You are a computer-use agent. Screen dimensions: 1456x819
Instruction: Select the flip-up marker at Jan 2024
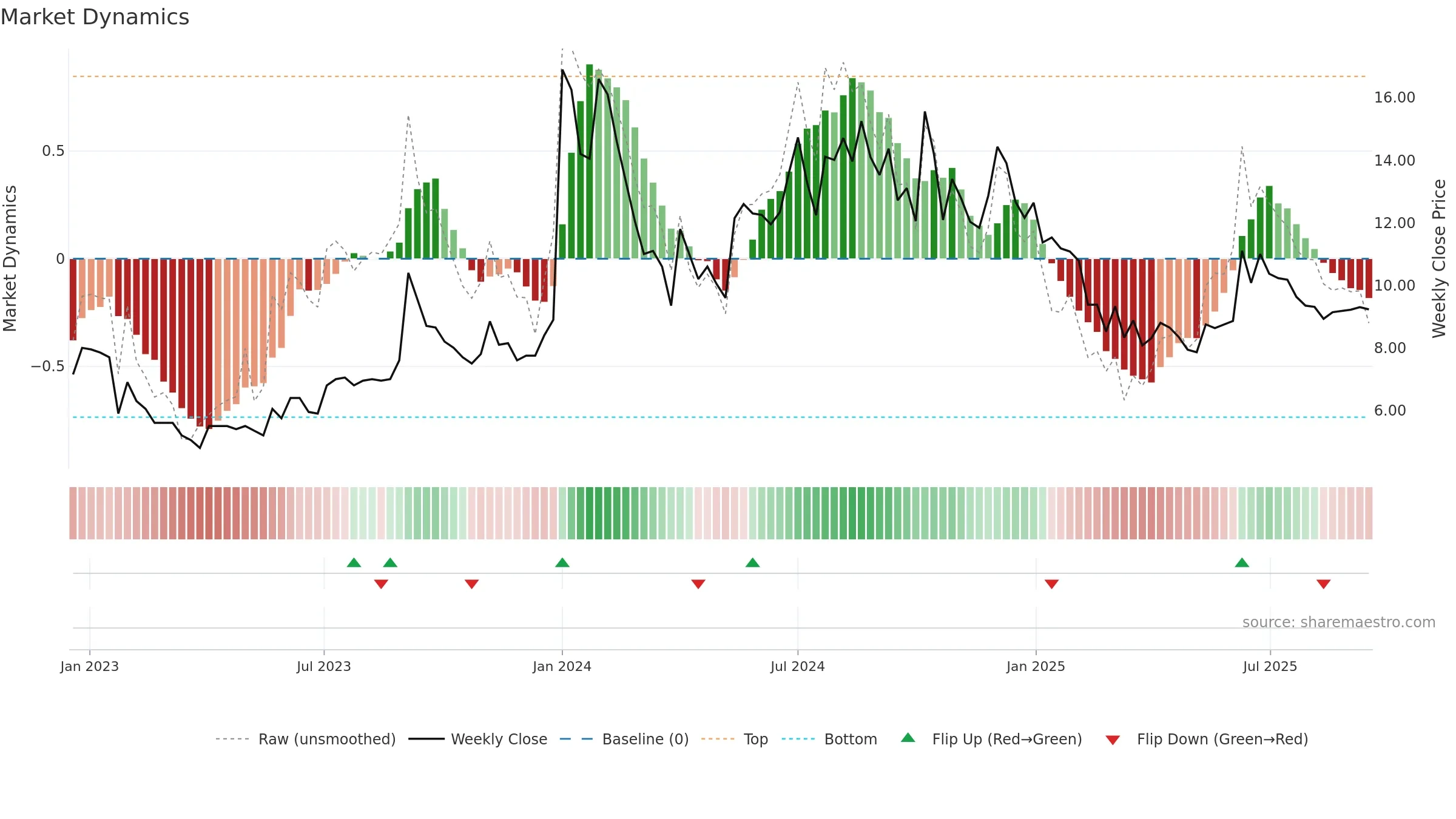562,562
